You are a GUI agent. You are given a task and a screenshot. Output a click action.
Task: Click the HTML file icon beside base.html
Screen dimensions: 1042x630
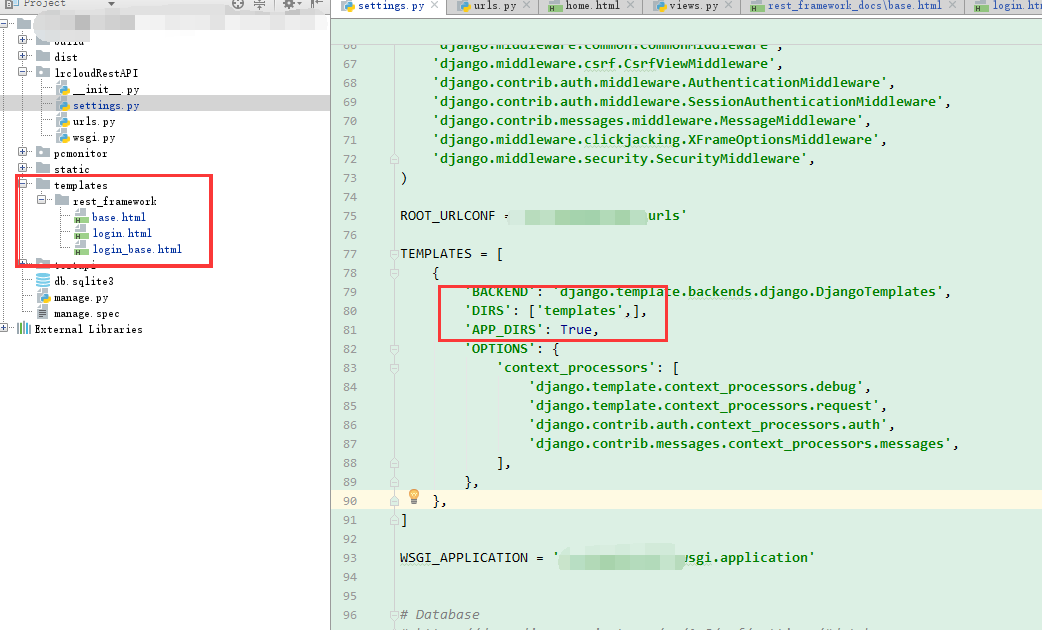tap(81, 217)
